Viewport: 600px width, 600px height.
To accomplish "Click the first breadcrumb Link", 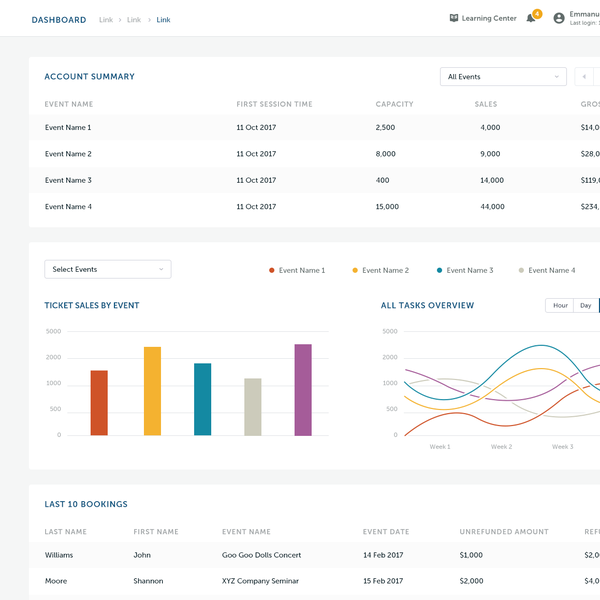I will click(x=106, y=20).
